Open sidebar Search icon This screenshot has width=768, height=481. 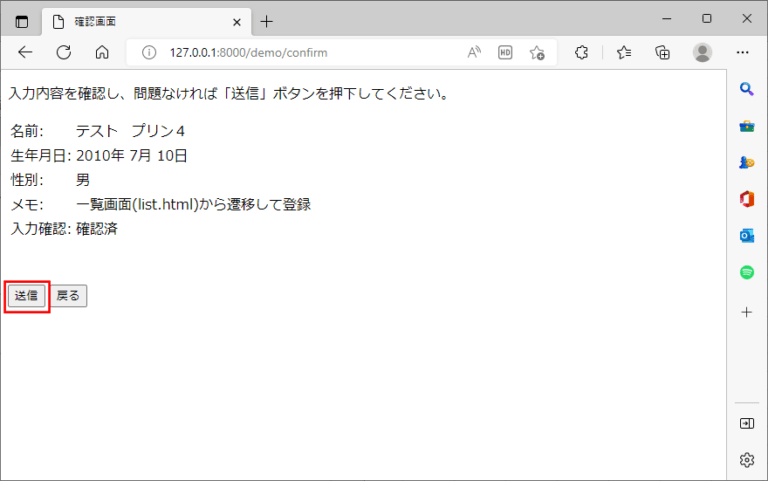tap(746, 90)
